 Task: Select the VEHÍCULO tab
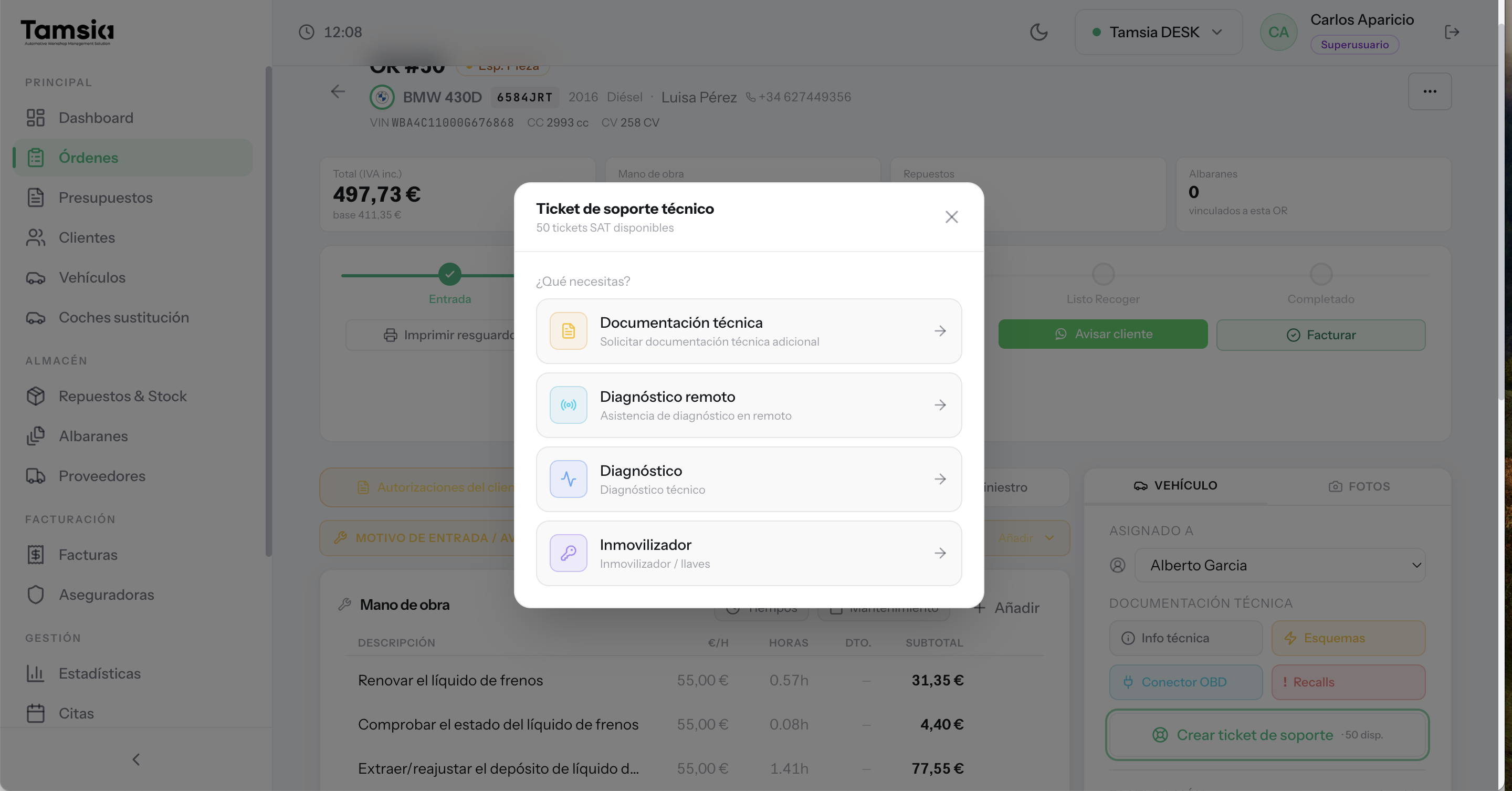[1175, 486]
